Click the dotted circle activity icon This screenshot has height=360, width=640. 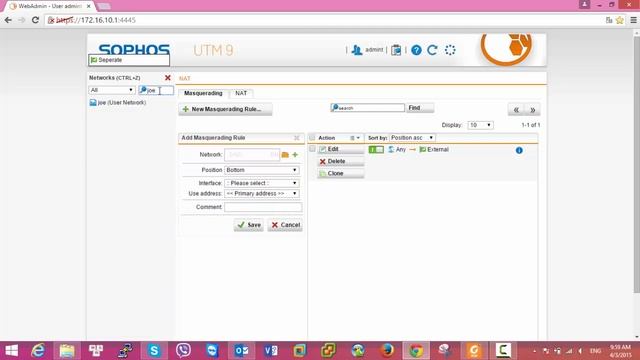point(450,50)
